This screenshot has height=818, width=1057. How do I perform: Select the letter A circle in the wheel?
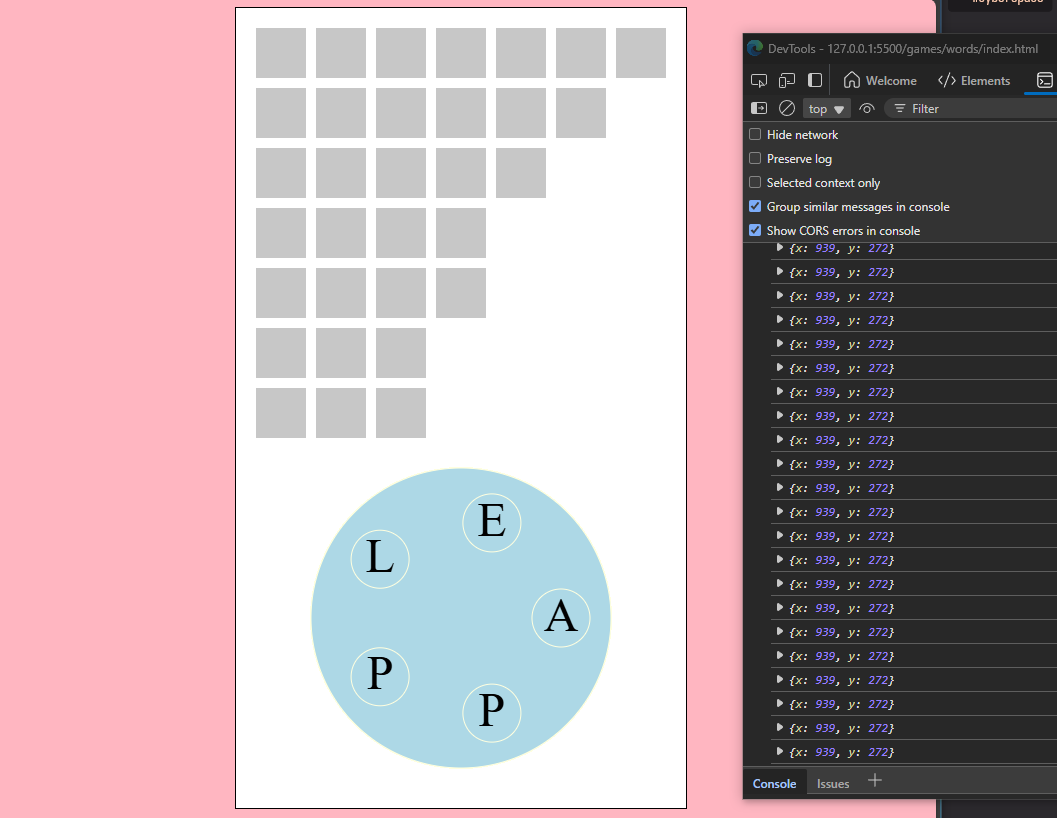[561, 618]
